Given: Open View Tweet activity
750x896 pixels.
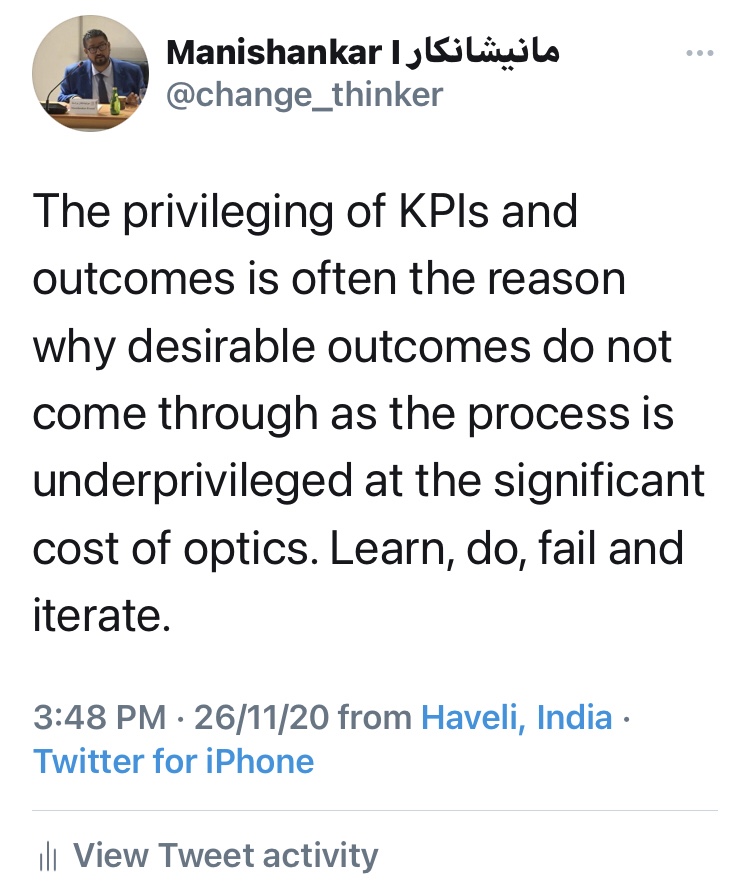Looking at the screenshot, I should pyautogui.click(x=226, y=856).
